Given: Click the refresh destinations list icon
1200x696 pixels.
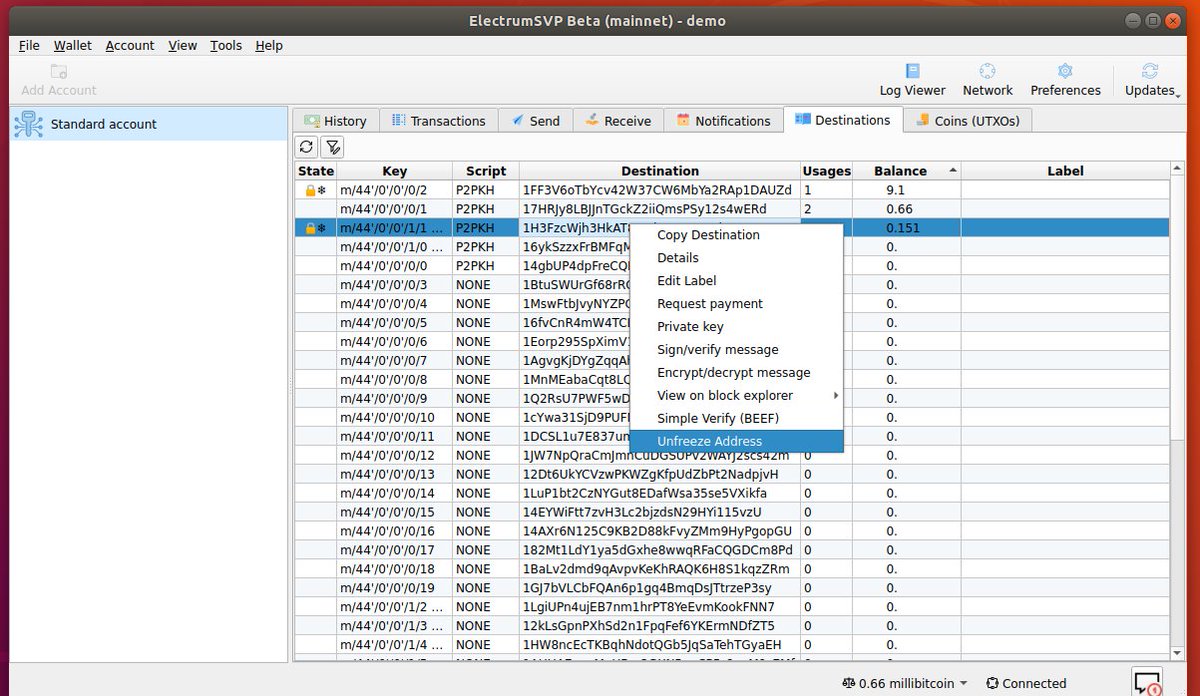Looking at the screenshot, I should coord(307,147).
